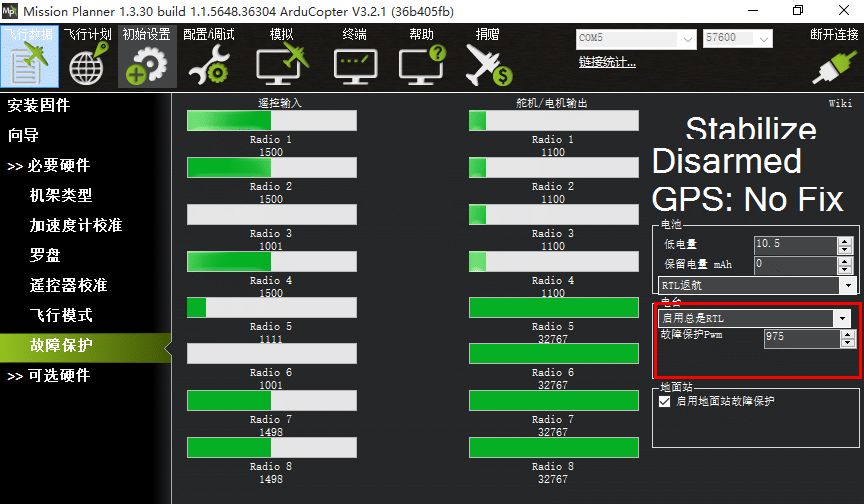Open the Wiki link
The image size is (864, 504).
(x=840, y=103)
